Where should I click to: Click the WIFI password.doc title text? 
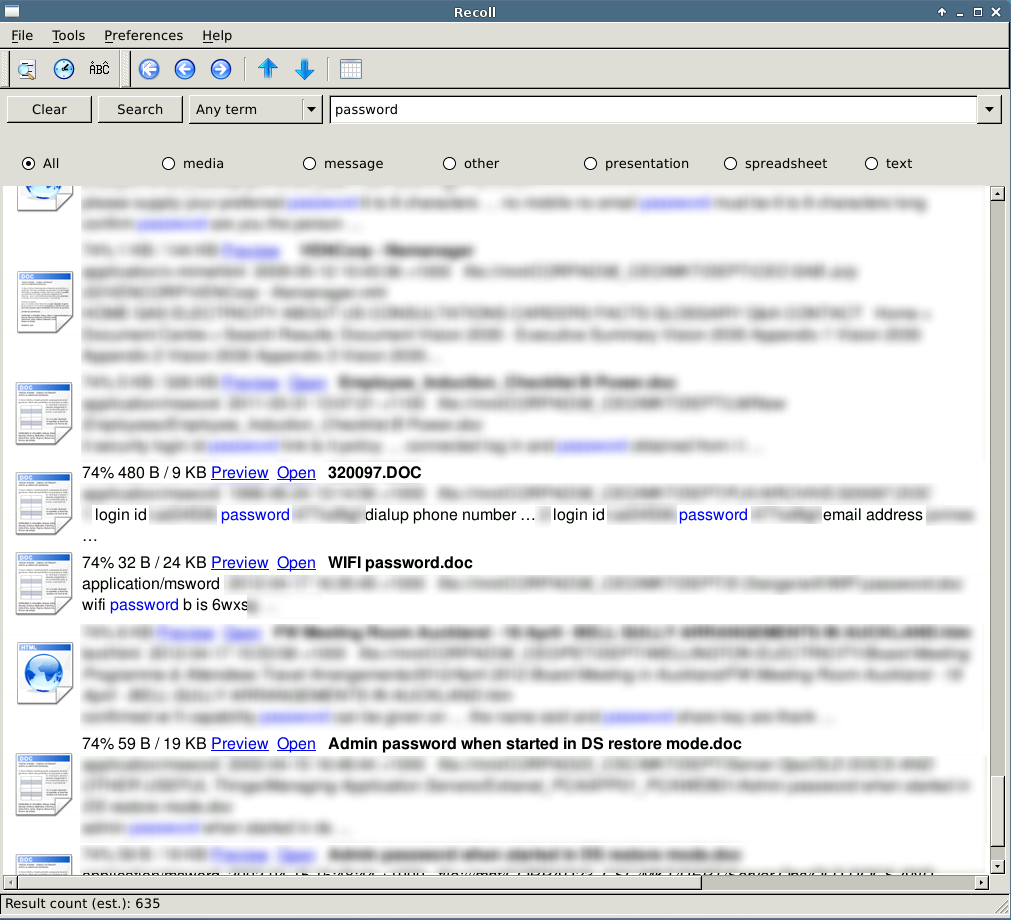pyautogui.click(x=400, y=563)
